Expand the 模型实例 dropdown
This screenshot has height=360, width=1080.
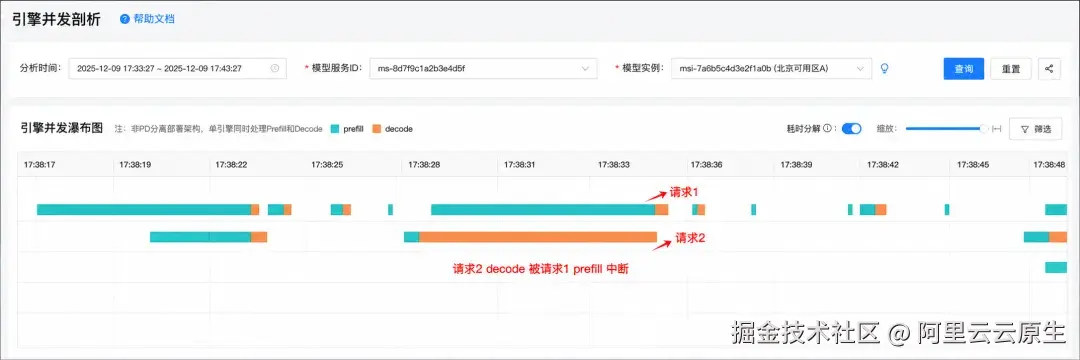point(771,69)
